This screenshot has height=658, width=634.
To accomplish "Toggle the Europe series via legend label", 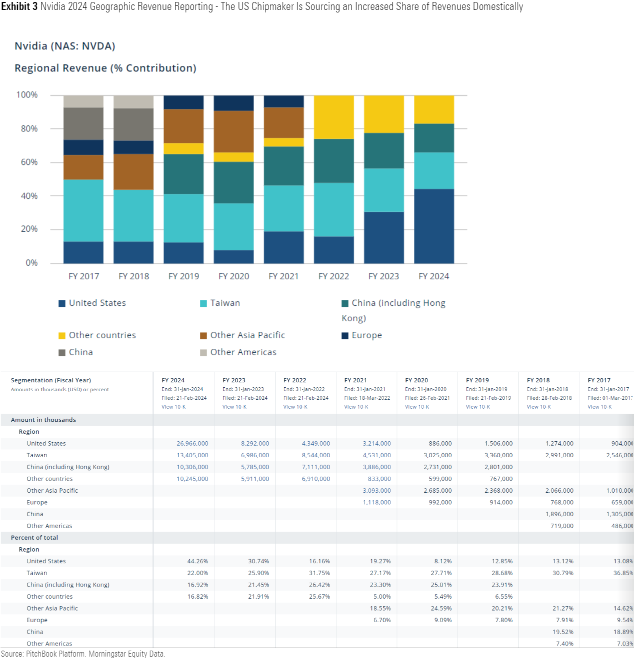I will tap(366, 335).
